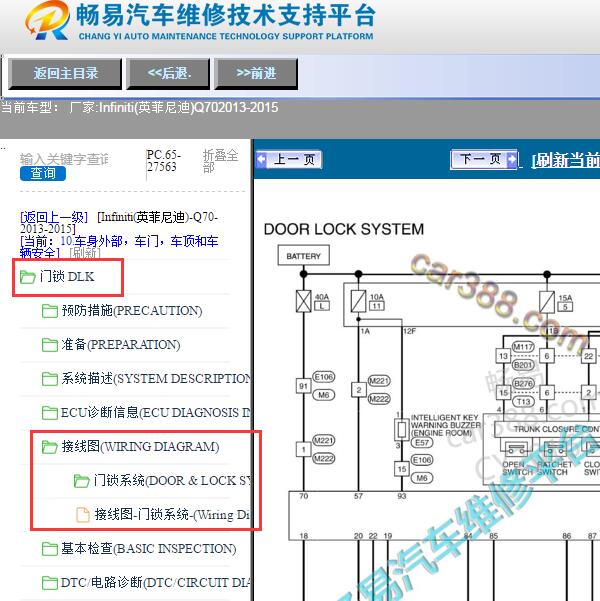Collapse the 接线图(WIRING DIAGRAM) open-folder icon

click(x=50, y=447)
